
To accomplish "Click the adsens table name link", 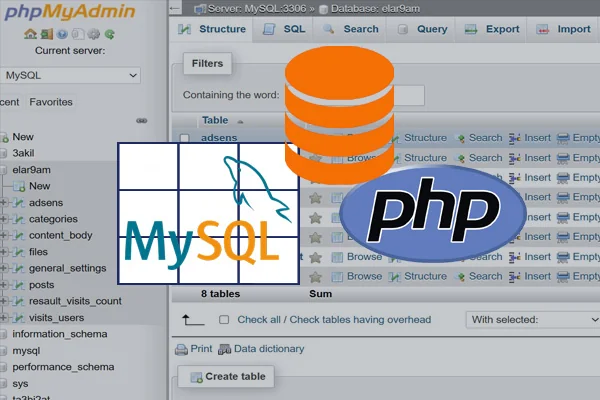I will [219, 138].
